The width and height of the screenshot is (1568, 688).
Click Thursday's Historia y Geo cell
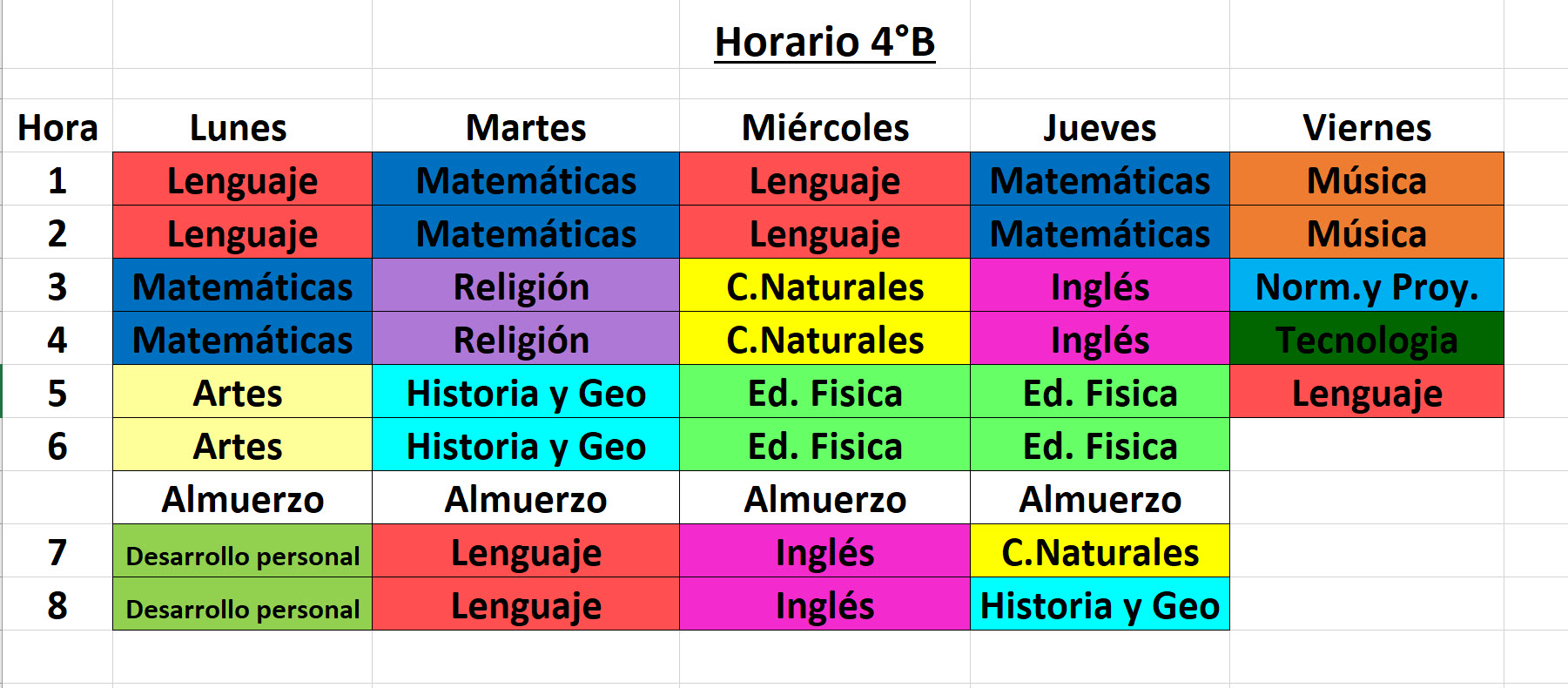pos(1100,605)
